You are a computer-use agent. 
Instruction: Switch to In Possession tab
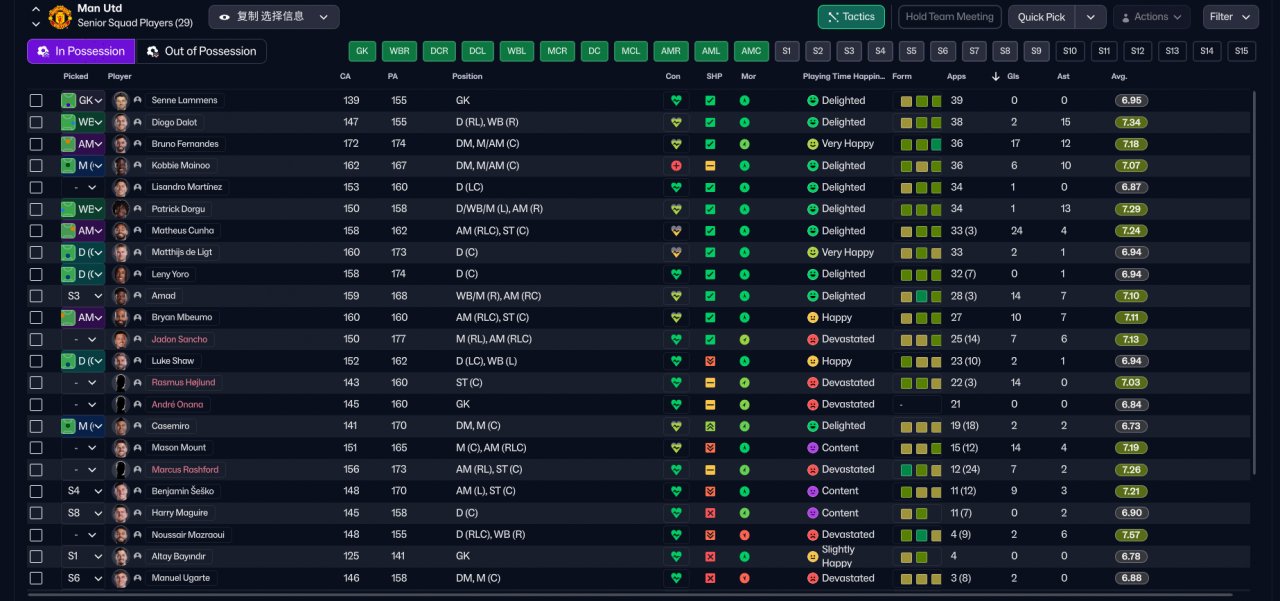coord(81,51)
